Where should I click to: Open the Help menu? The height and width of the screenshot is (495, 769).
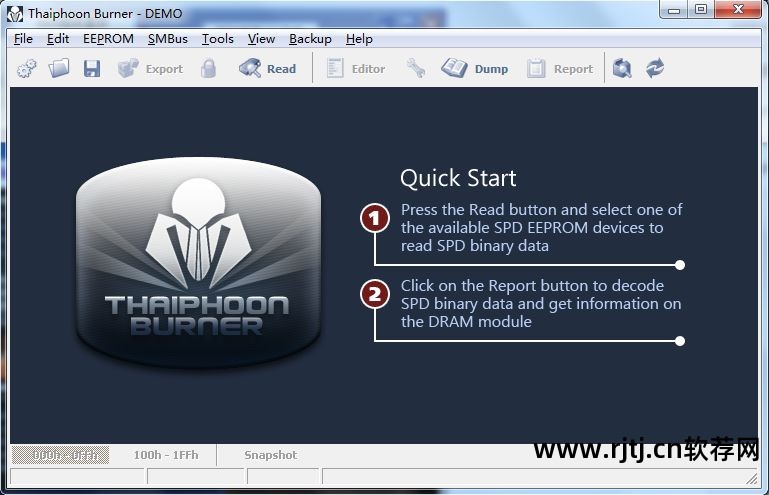pos(359,39)
